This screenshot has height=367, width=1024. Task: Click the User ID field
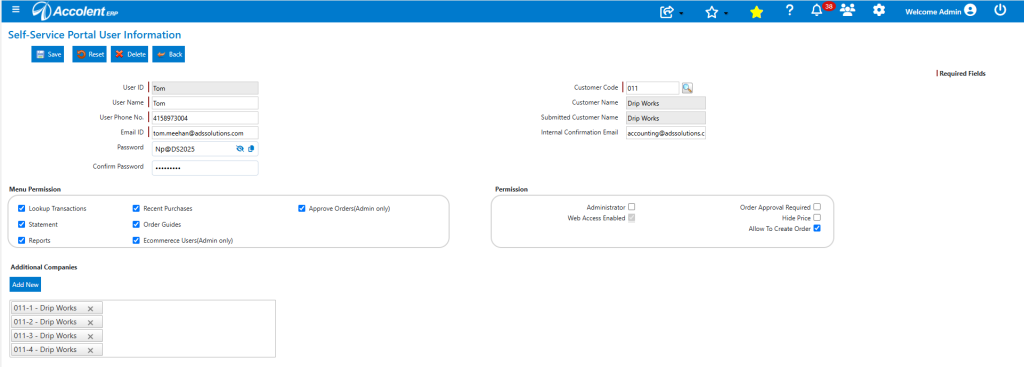point(205,88)
